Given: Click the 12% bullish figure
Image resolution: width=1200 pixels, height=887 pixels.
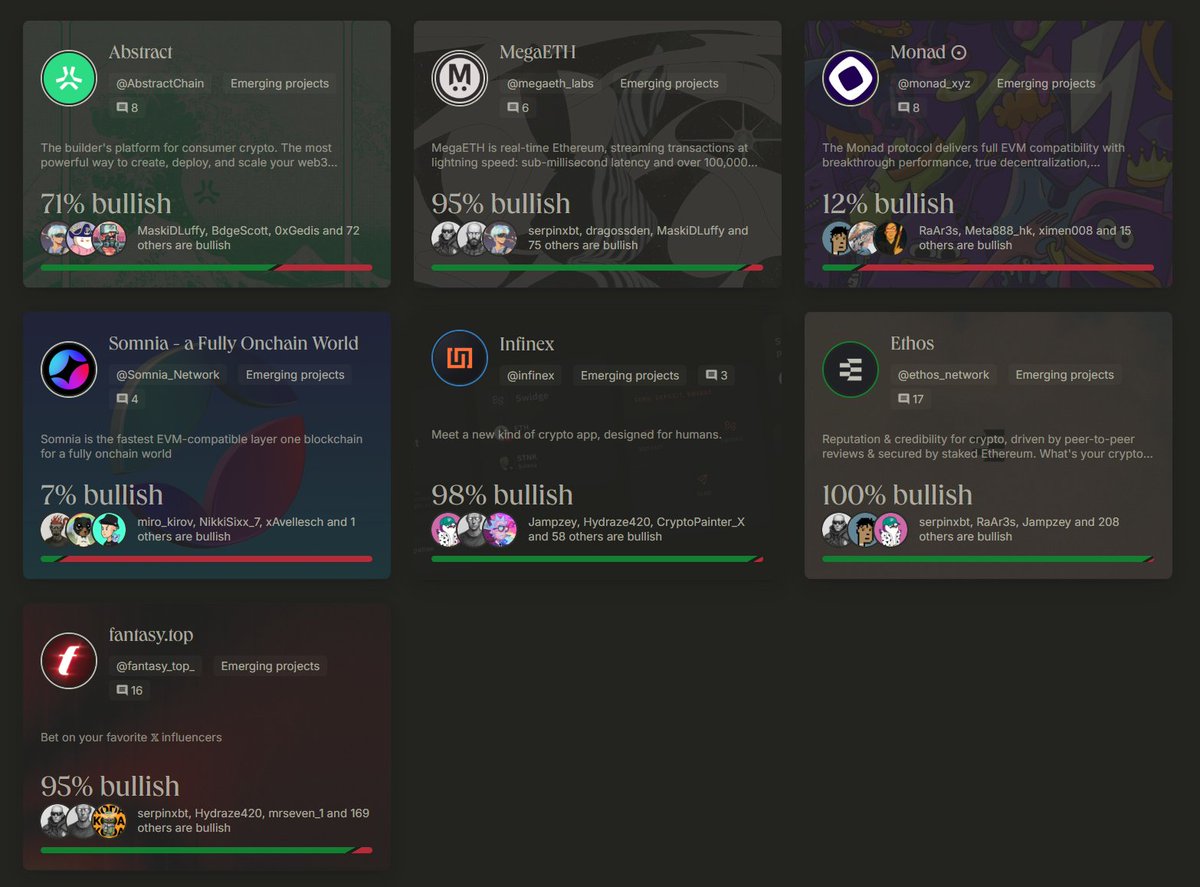Looking at the screenshot, I should 888,204.
